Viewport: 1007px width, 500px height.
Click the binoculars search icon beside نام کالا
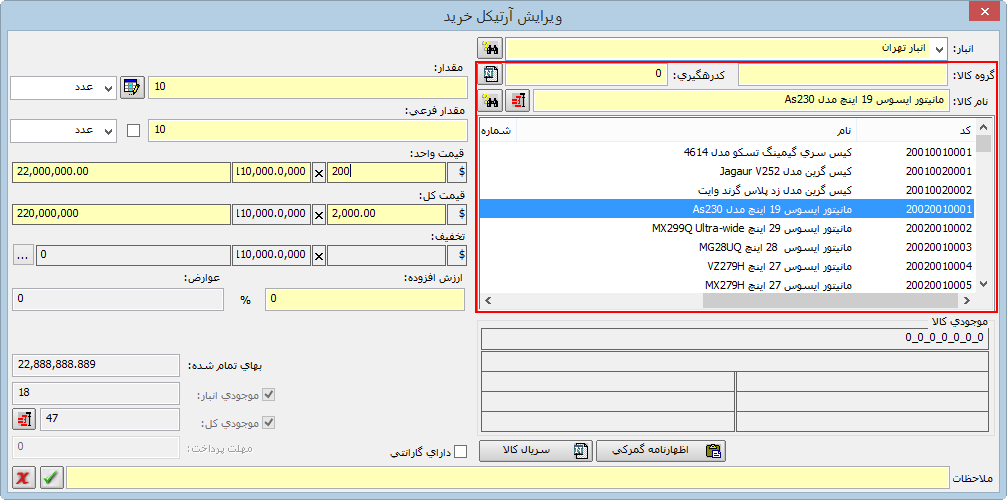[x=490, y=100]
